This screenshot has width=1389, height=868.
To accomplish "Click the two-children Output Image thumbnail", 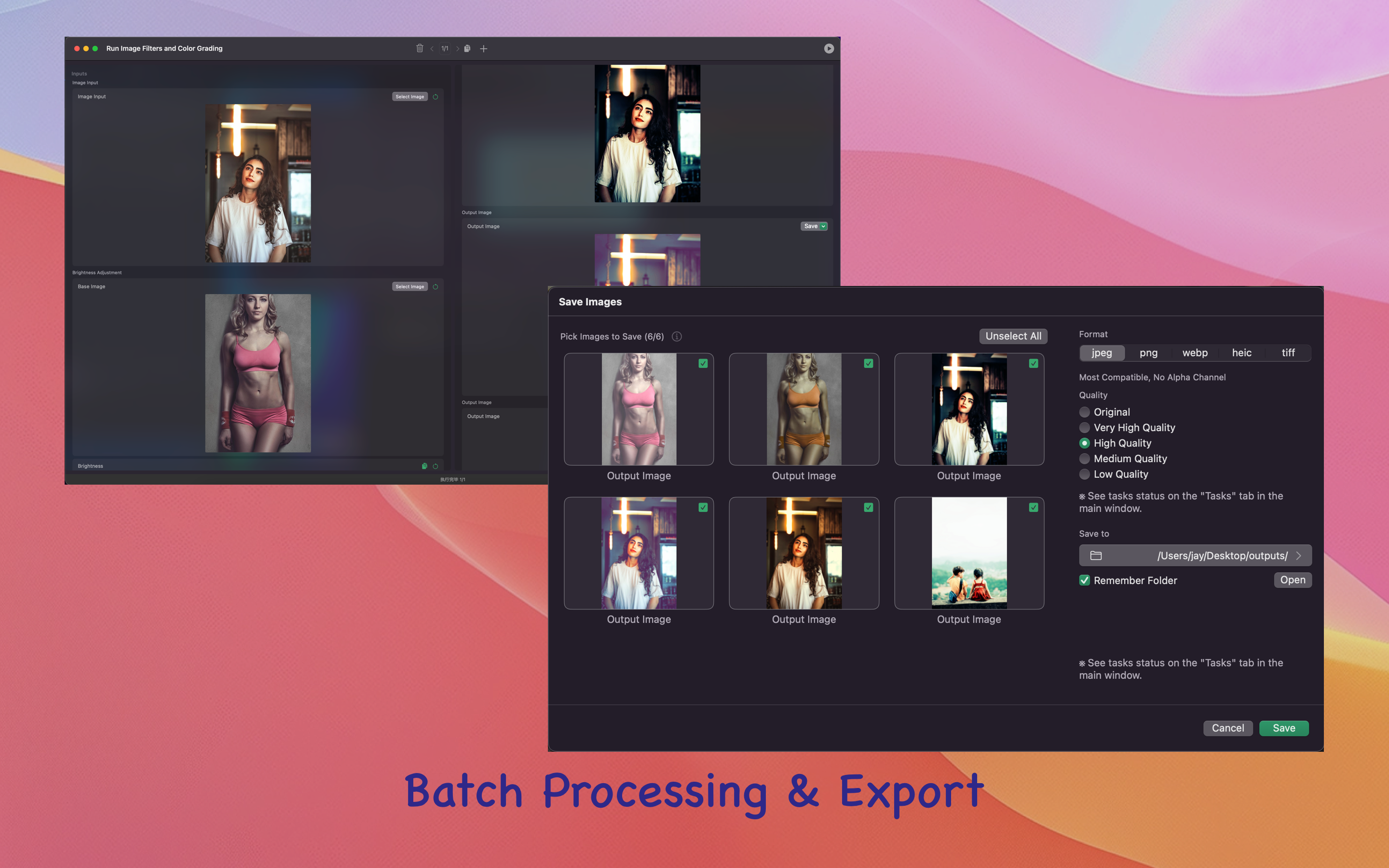I will pos(969,553).
